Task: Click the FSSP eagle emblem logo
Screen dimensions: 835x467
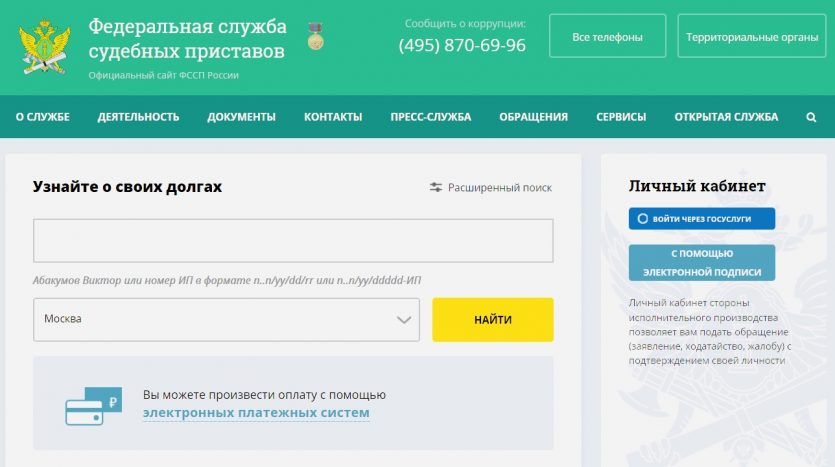Action: click(x=44, y=47)
